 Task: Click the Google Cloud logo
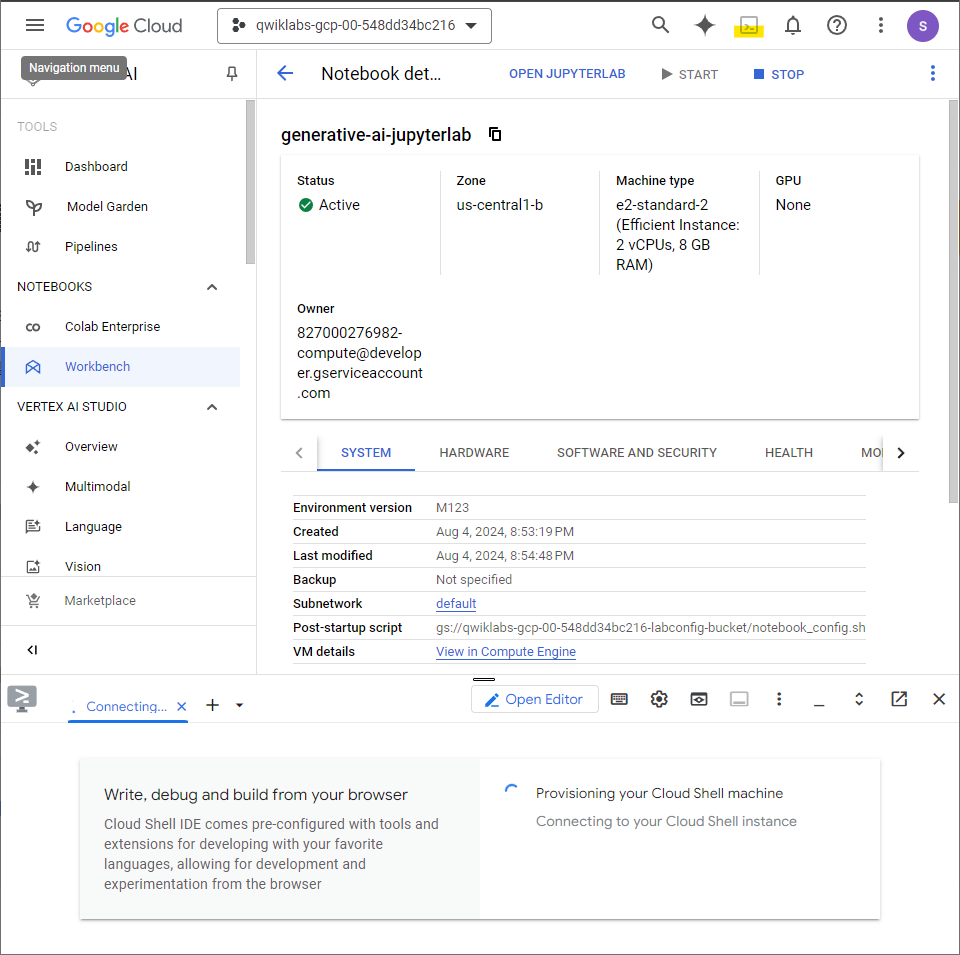124,26
